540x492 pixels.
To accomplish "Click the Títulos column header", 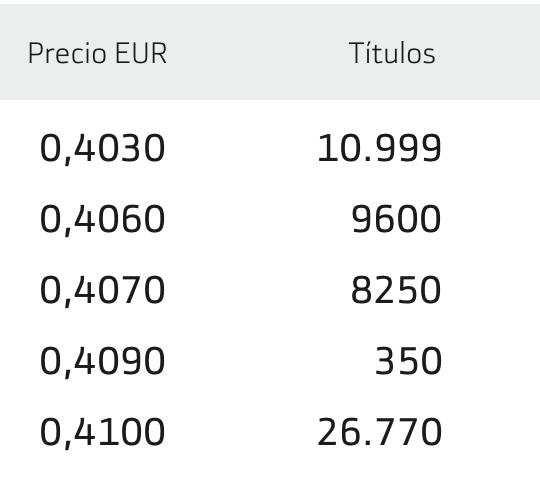I will 392,53.
